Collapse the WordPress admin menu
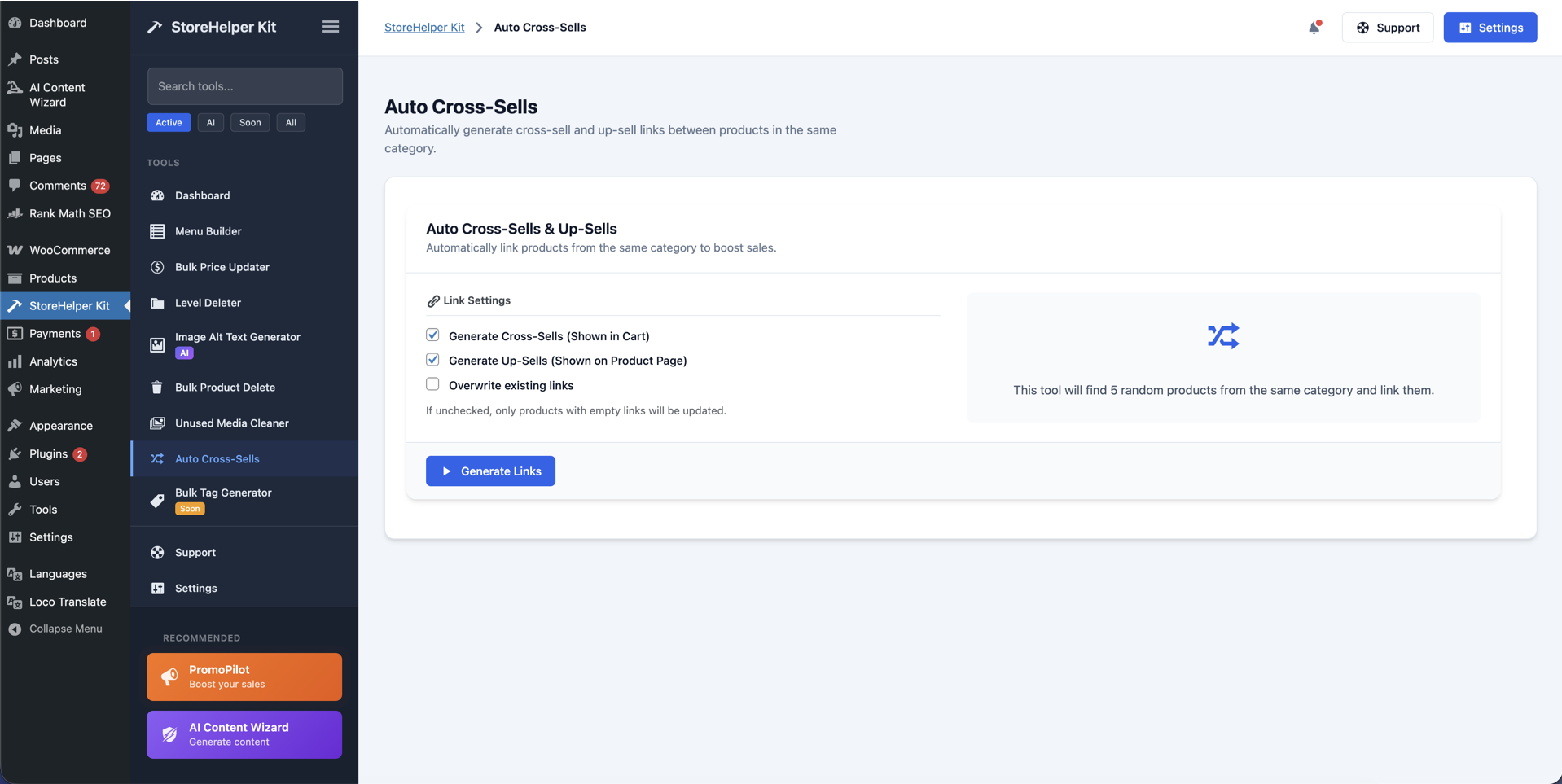Screen dimensions: 1562x784 click(65, 629)
